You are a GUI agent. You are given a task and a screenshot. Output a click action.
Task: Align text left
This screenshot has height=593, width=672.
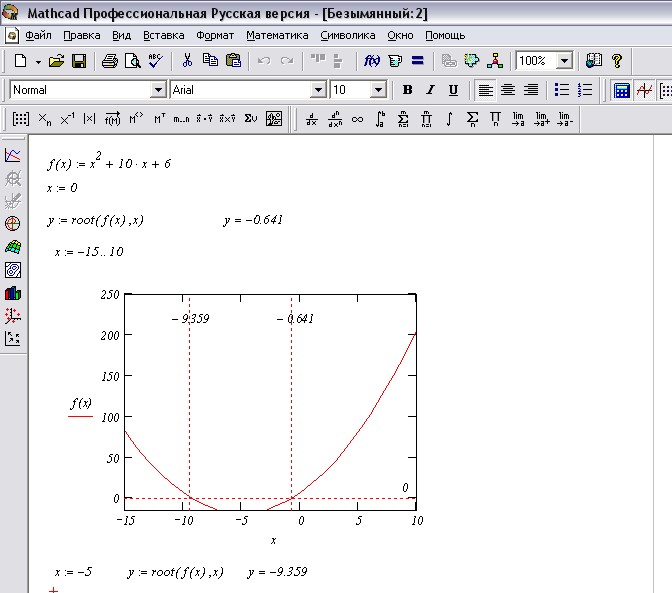click(x=485, y=90)
